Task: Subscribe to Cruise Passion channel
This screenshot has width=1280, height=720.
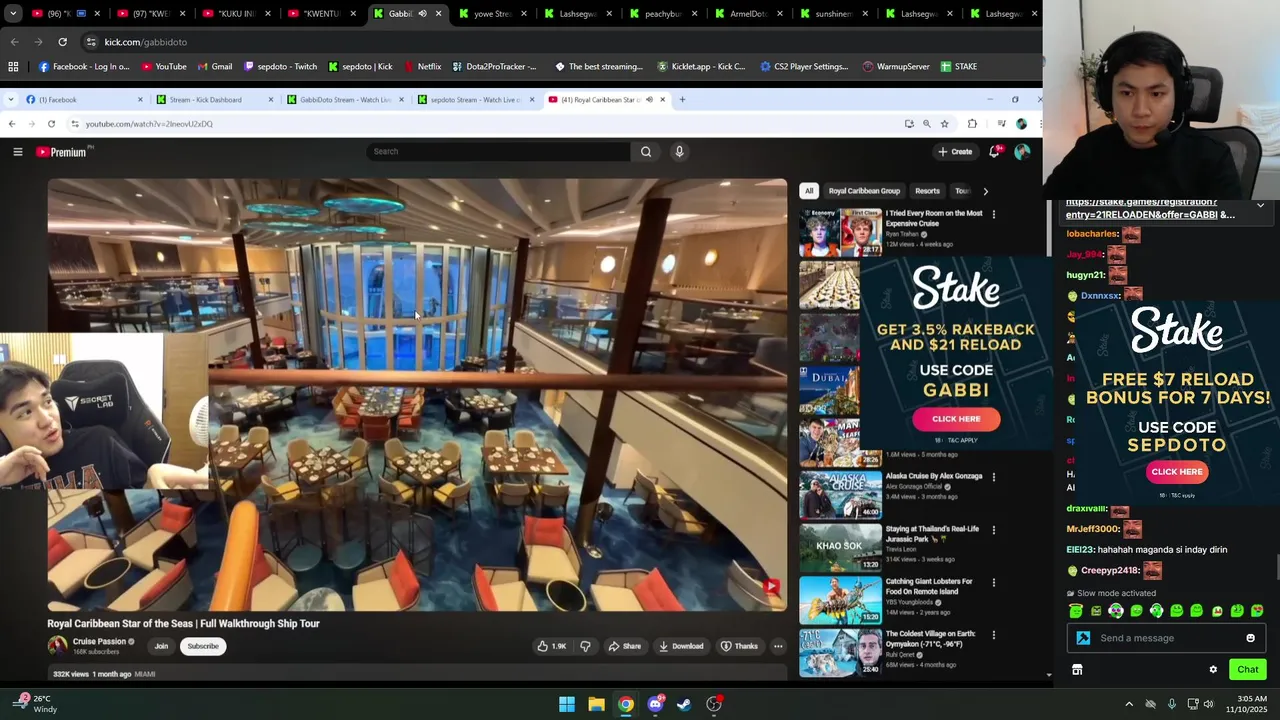Action: [x=203, y=646]
